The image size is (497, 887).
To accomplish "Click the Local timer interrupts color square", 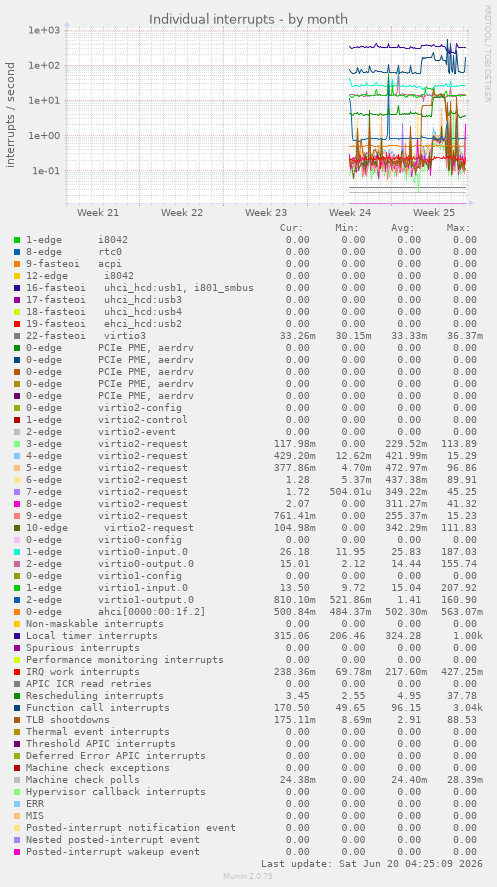I will [x=18, y=636].
